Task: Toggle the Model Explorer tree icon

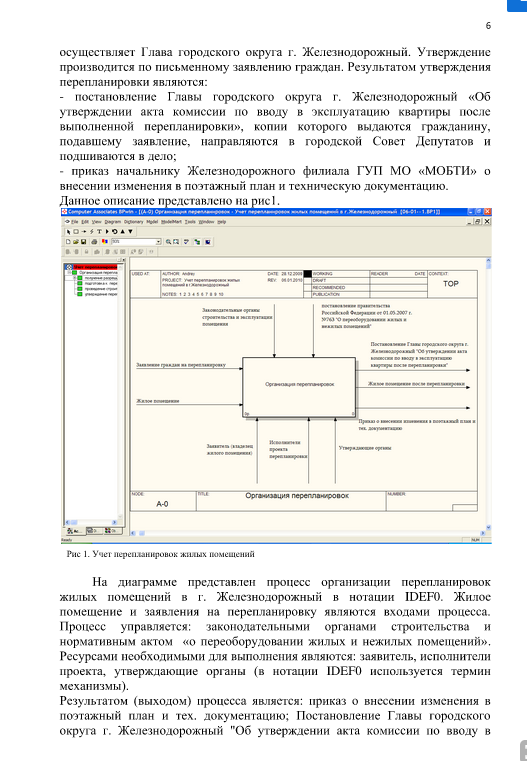Action: pyautogui.click(x=197, y=242)
